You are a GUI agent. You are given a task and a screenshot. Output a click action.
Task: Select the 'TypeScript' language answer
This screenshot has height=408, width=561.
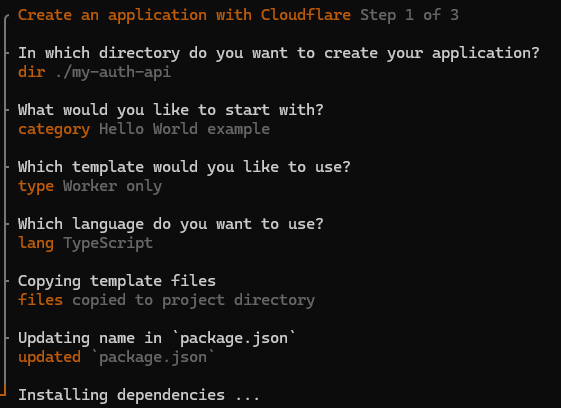108,244
